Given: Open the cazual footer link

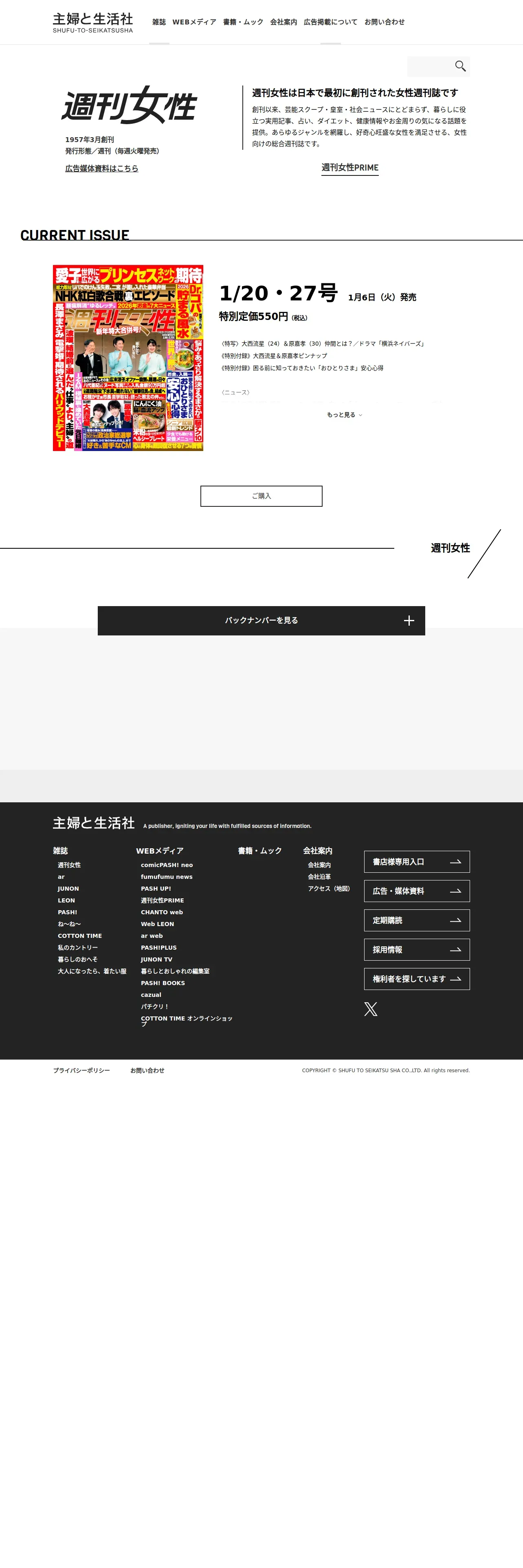Looking at the screenshot, I should click(151, 994).
